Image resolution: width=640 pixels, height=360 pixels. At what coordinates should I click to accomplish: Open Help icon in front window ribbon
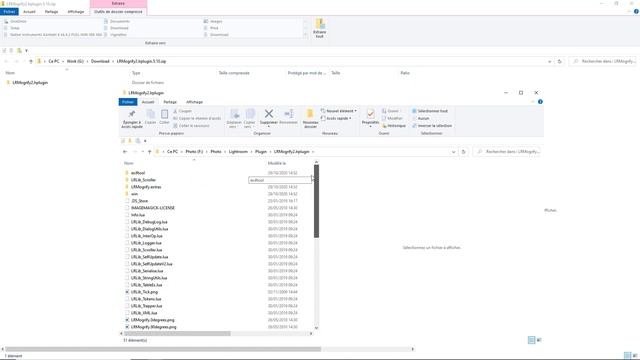(x=540, y=102)
